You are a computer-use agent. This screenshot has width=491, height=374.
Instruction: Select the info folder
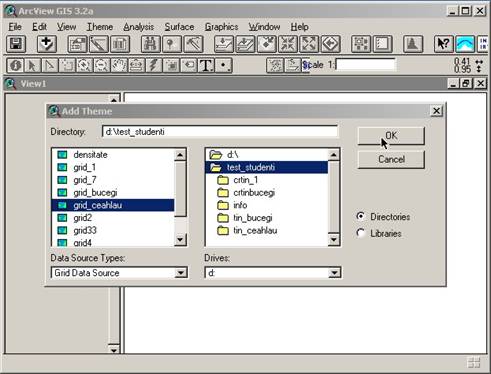coord(267,205)
